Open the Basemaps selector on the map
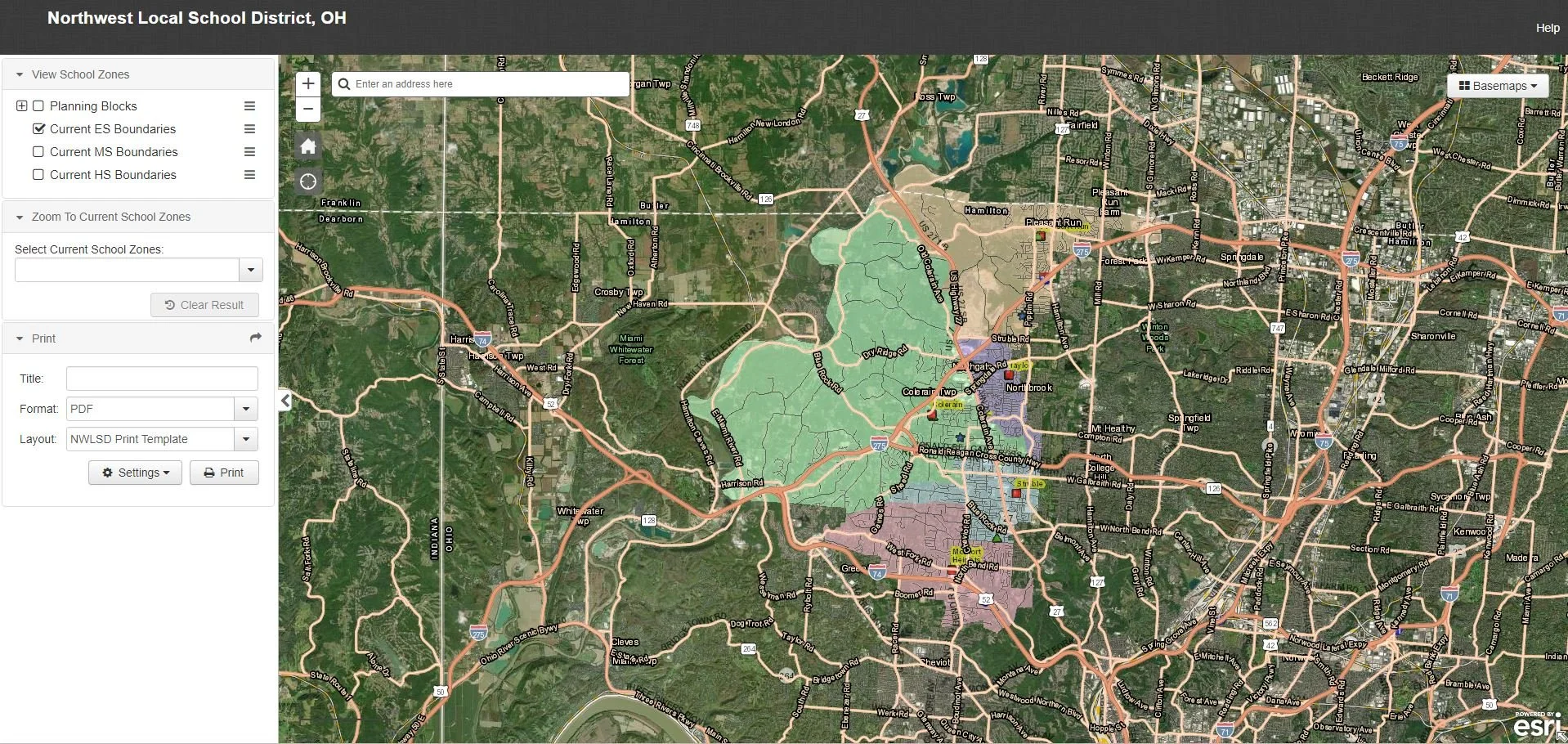 1497,85
